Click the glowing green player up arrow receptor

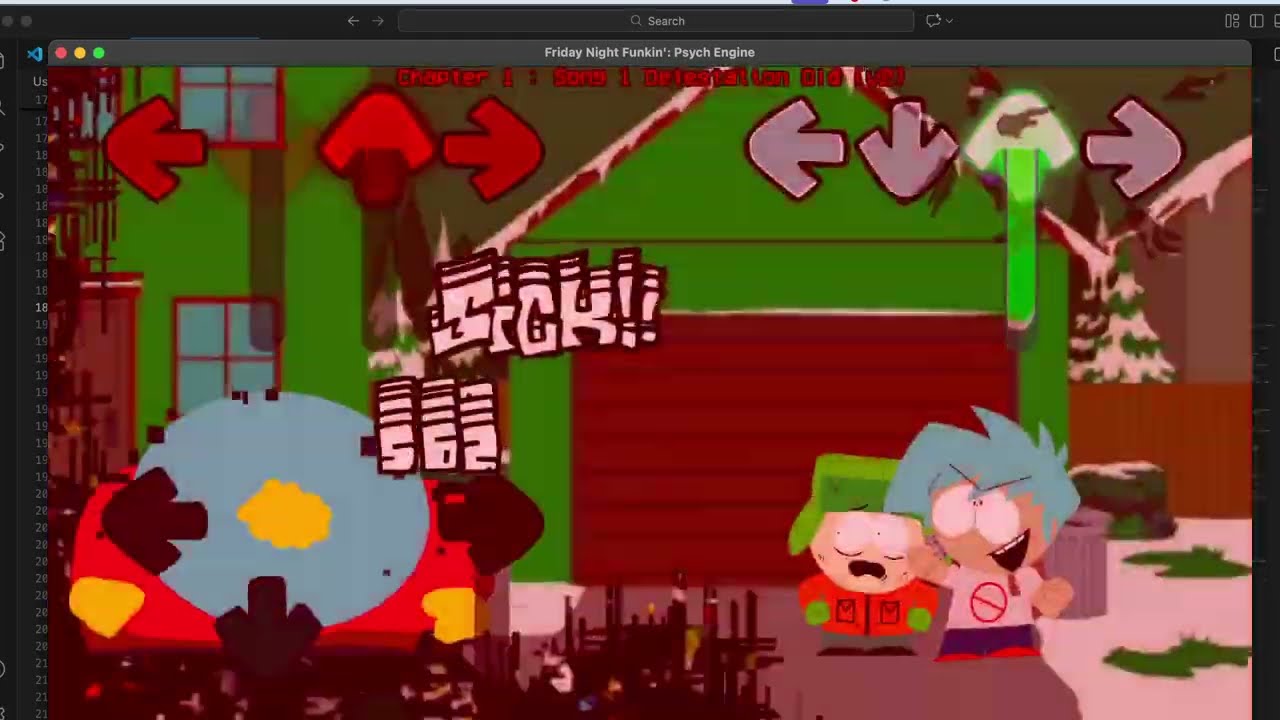1020,130
